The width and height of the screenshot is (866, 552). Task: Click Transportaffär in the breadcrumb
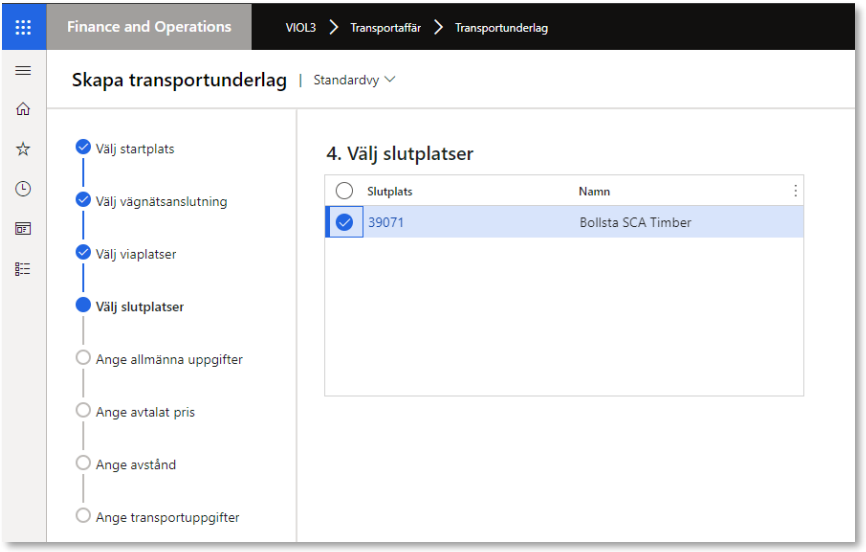pyautogui.click(x=386, y=28)
